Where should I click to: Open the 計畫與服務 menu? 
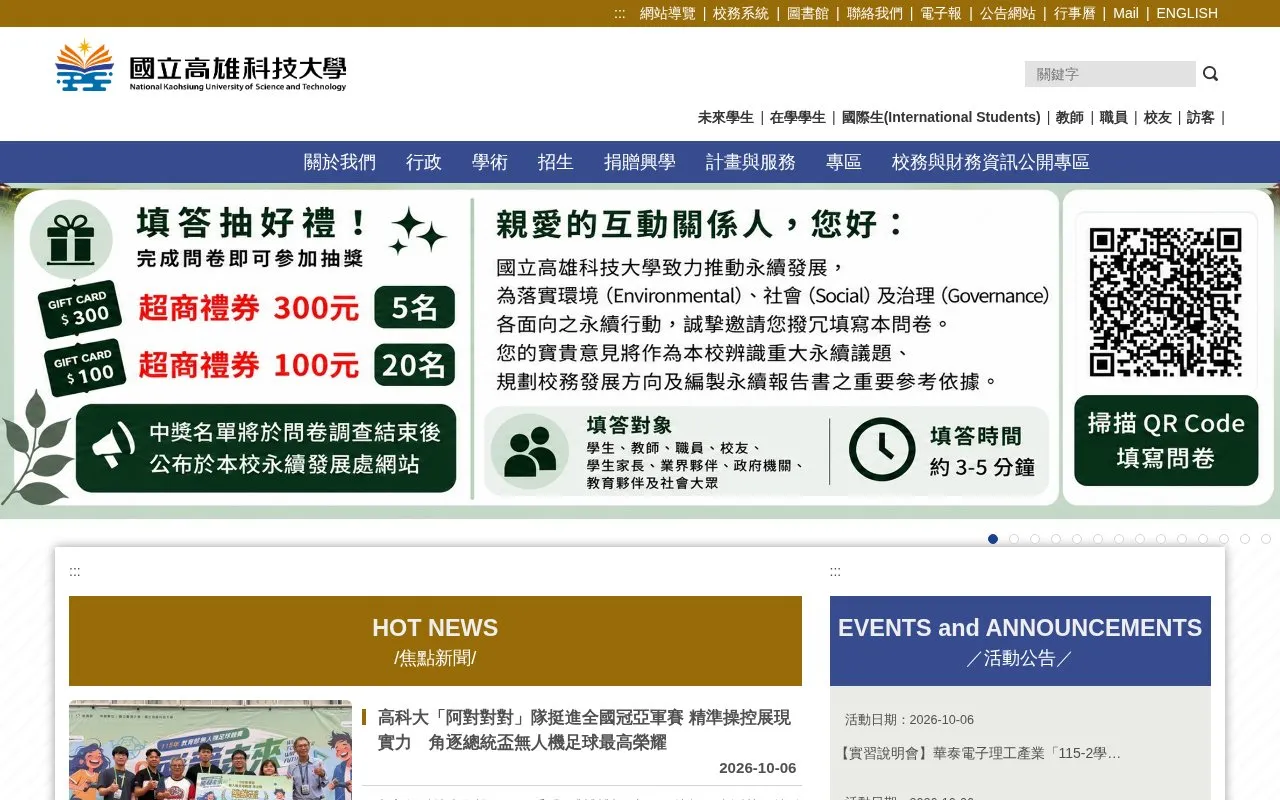click(x=751, y=162)
